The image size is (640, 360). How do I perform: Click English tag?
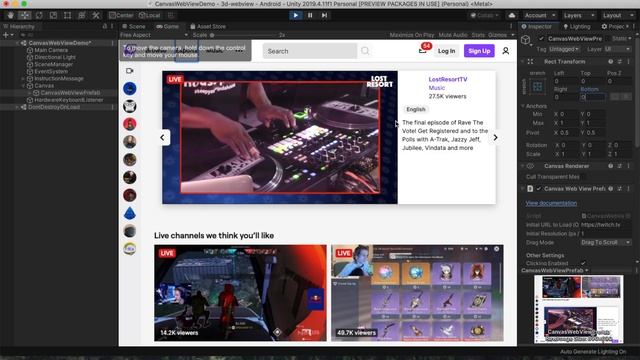[x=416, y=109]
